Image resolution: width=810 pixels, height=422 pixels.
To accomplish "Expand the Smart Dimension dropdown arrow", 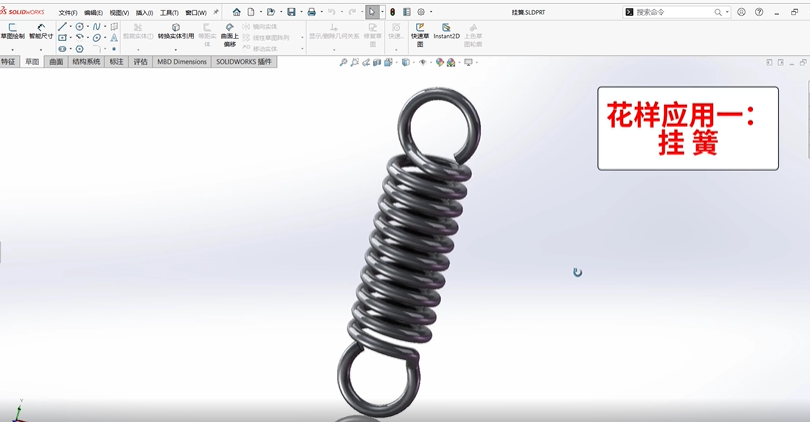I will click(41, 49).
